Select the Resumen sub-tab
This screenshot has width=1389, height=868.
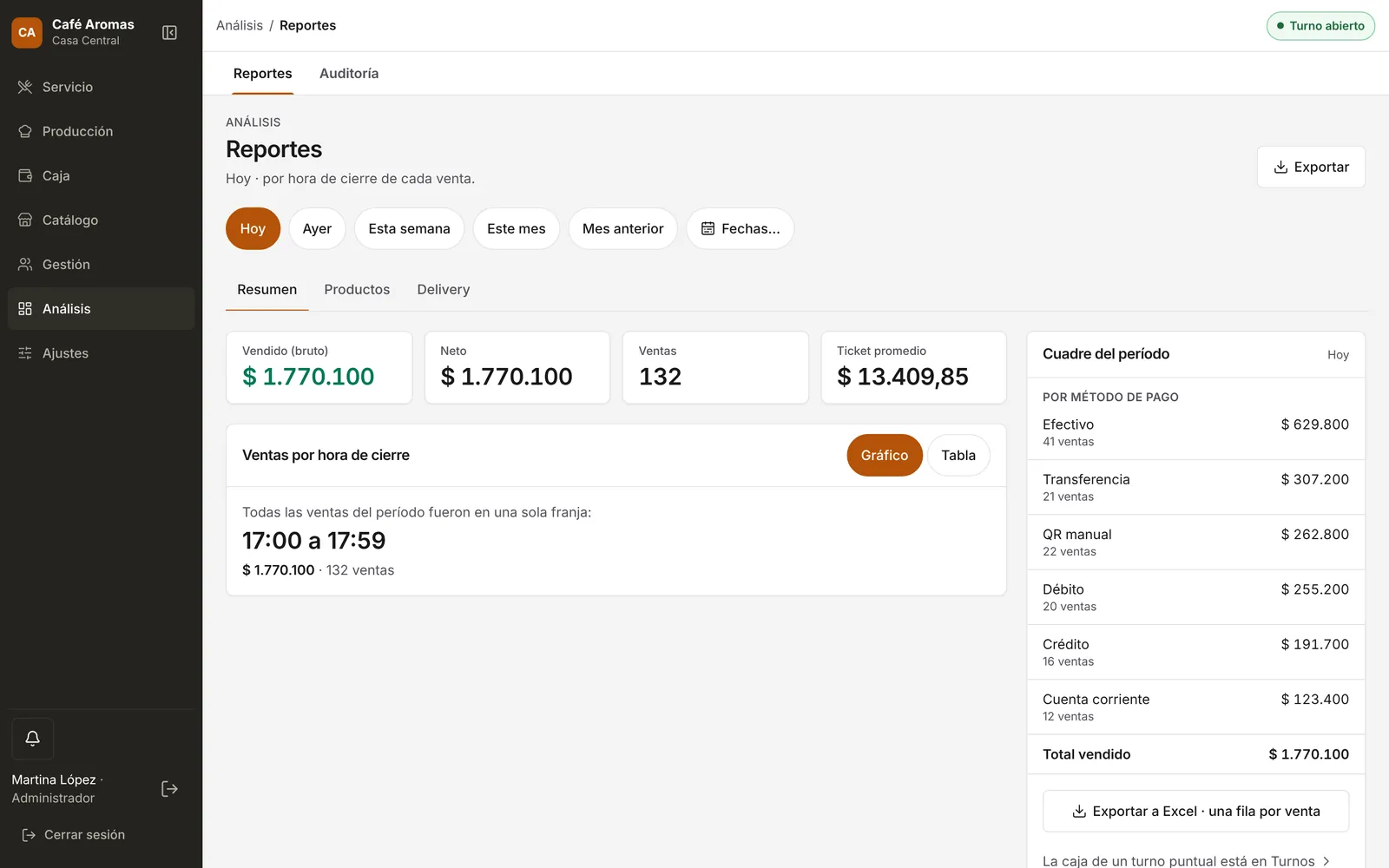pyautogui.click(x=267, y=290)
